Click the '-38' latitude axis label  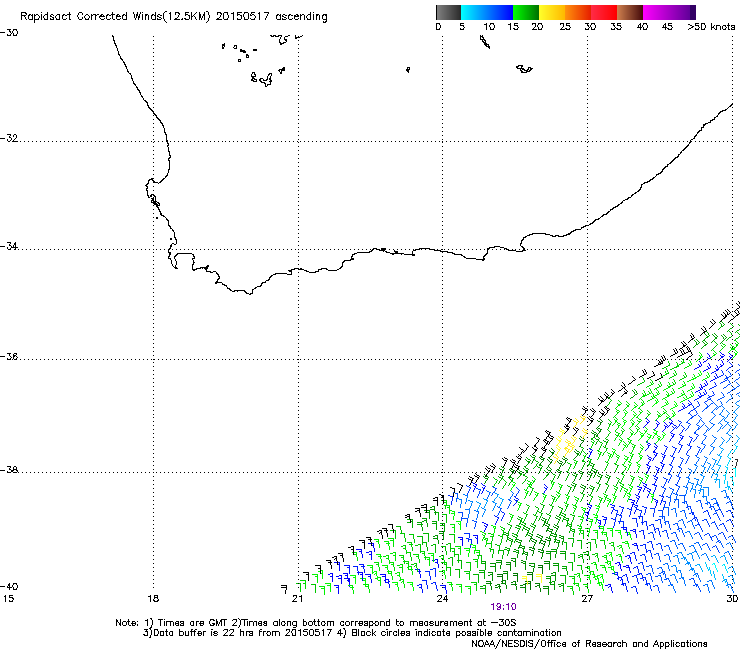9,470
